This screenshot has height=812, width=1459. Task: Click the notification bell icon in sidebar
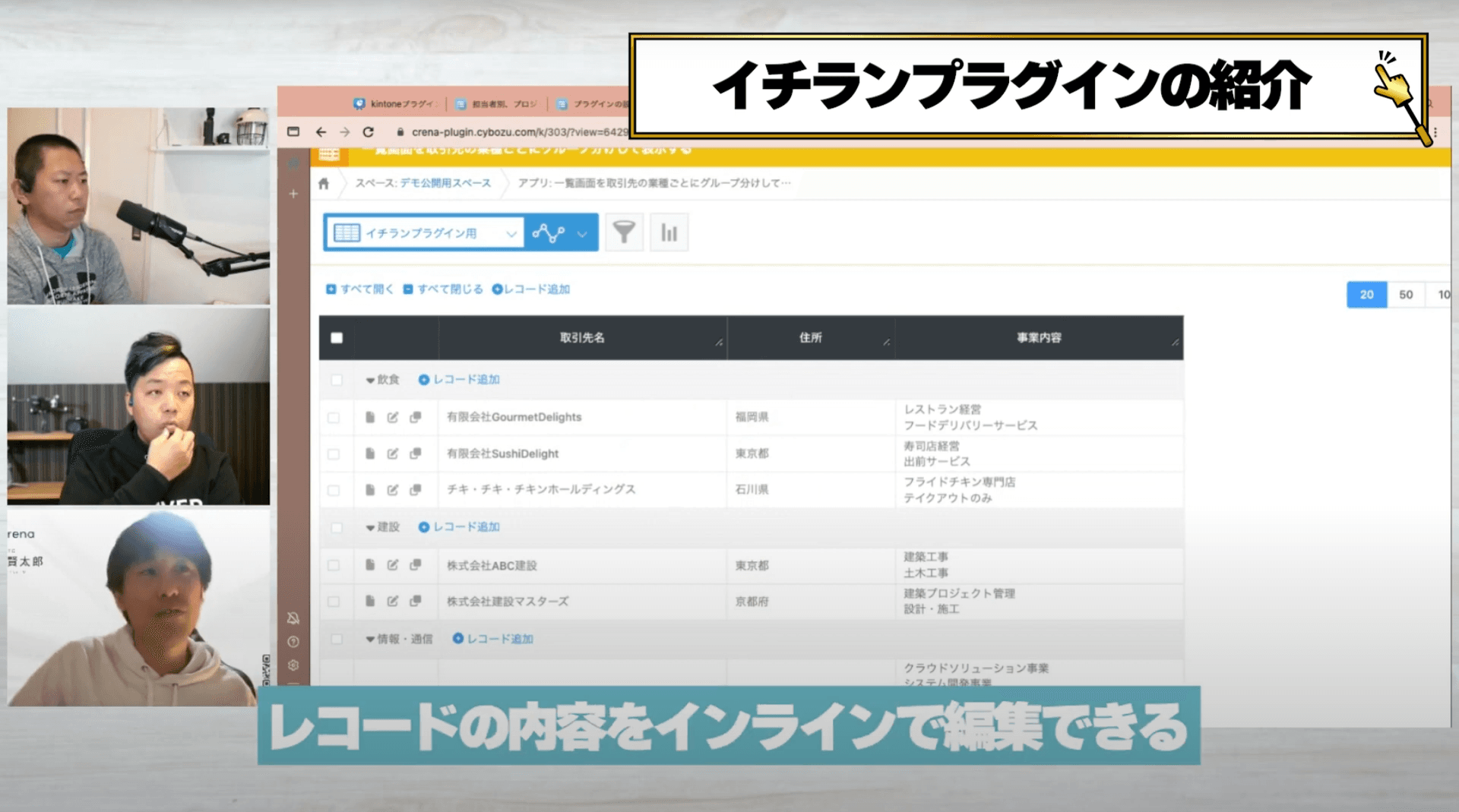point(293,618)
